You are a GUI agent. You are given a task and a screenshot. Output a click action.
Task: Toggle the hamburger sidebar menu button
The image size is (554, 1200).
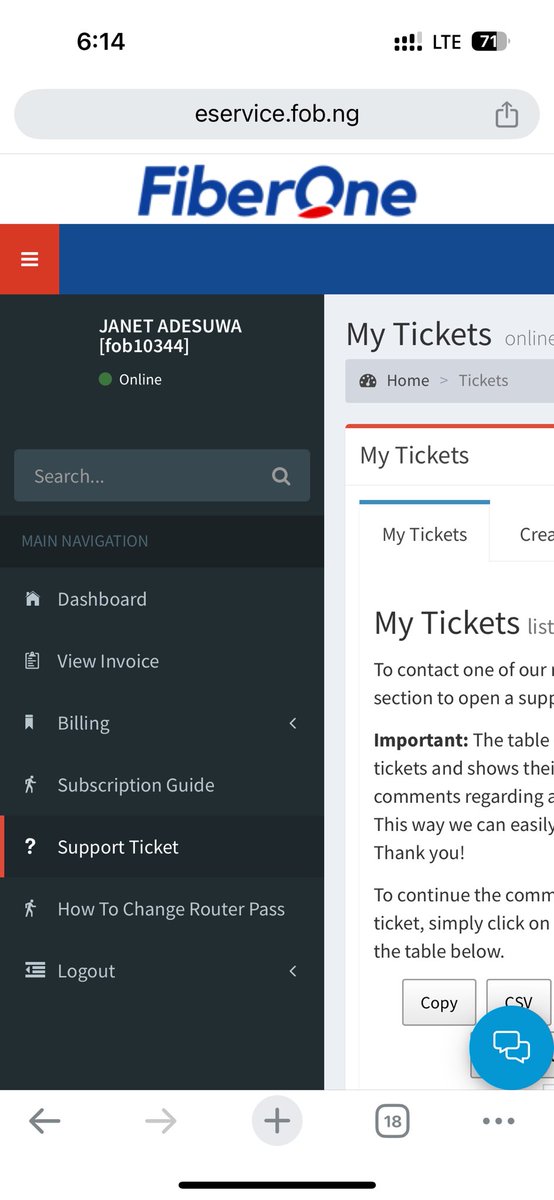click(x=29, y=259)
